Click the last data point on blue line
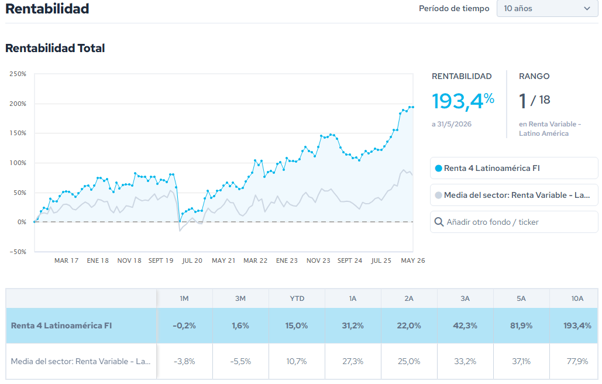602x384 pixels. (x=412, y=107)
